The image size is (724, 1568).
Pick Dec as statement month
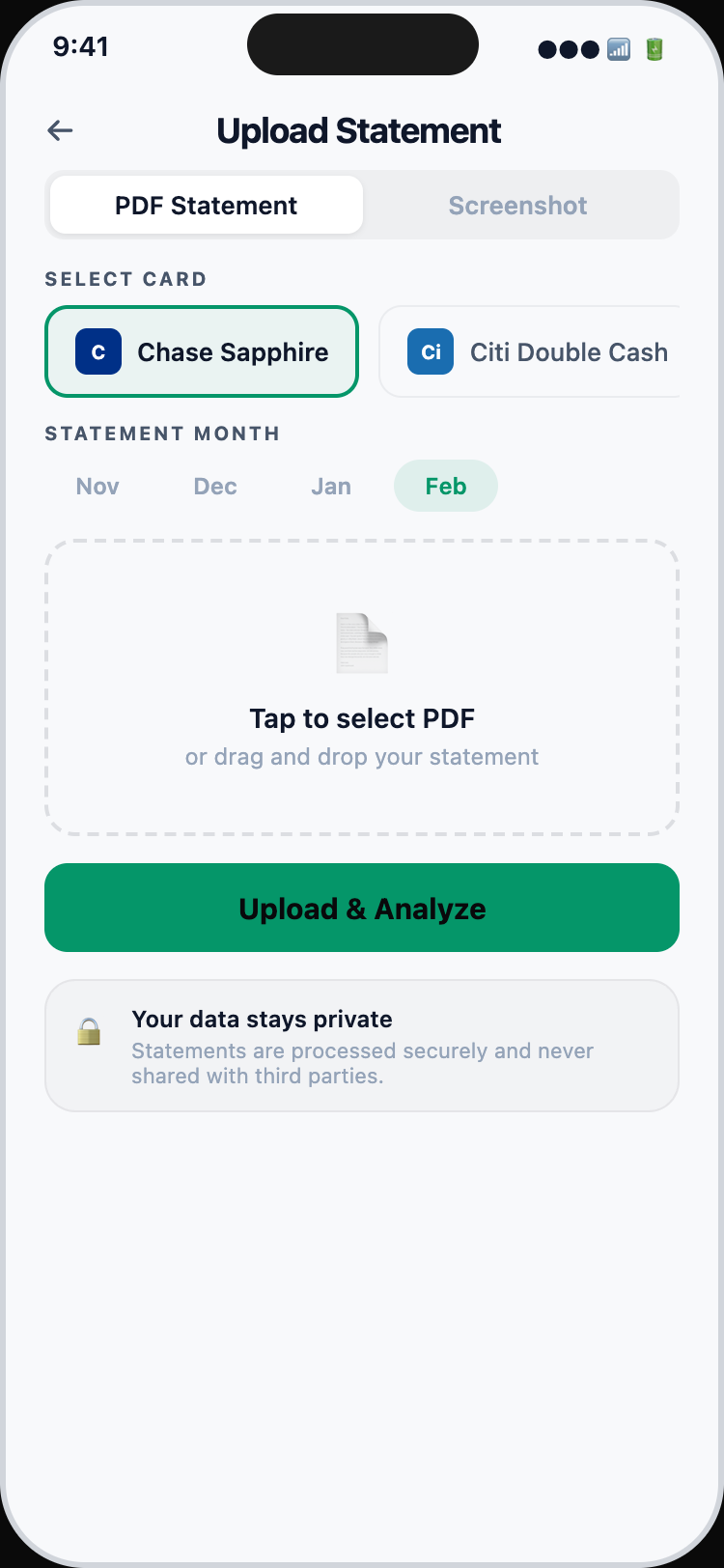coord(215,487)
